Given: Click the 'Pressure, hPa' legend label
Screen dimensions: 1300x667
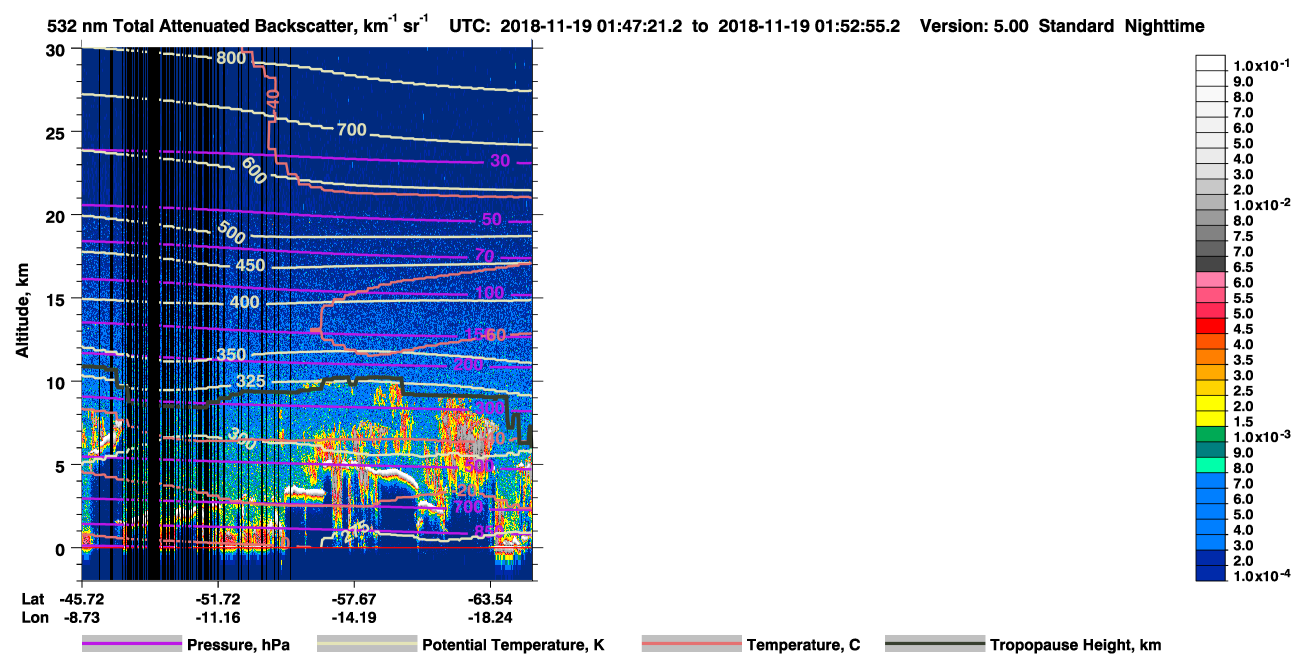Looking at the screenshot, I should 238,645.
